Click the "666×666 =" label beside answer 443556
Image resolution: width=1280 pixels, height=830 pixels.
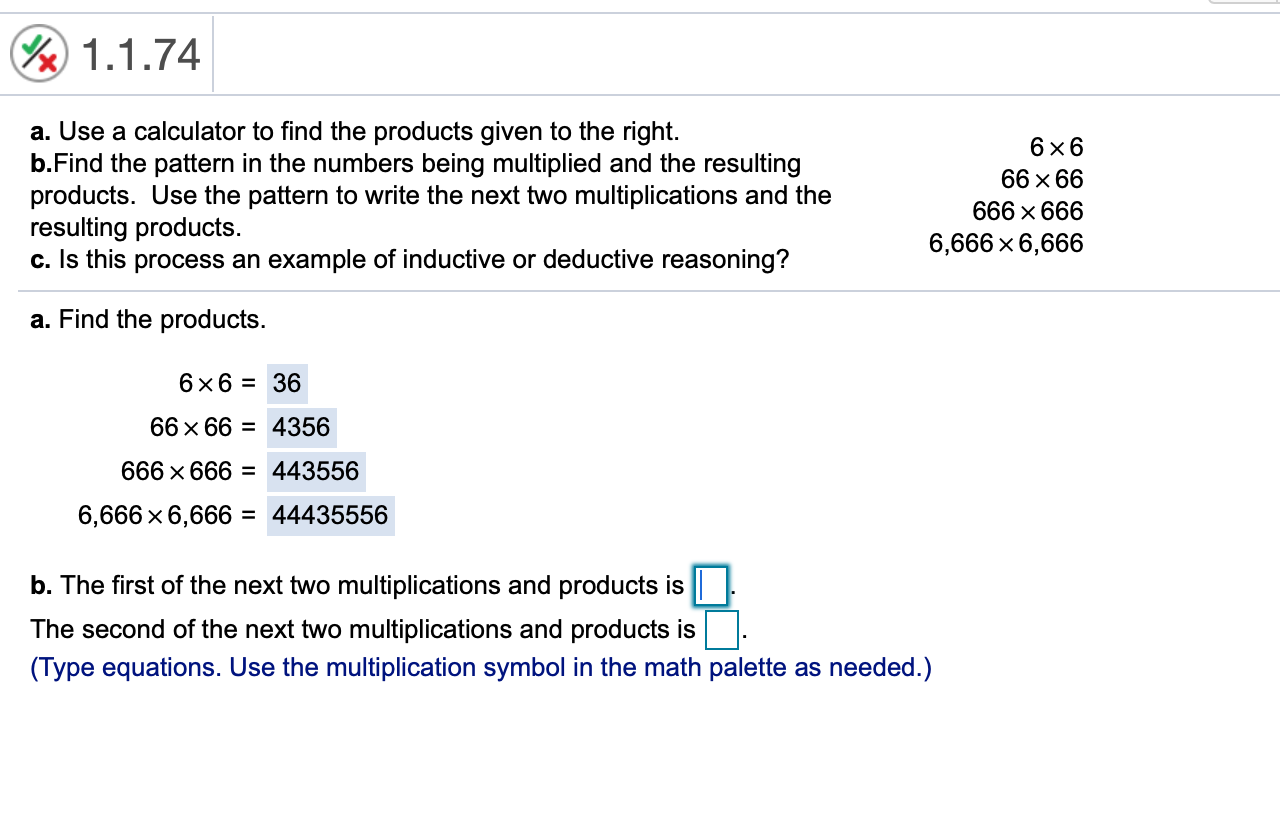tap(189, 471)
